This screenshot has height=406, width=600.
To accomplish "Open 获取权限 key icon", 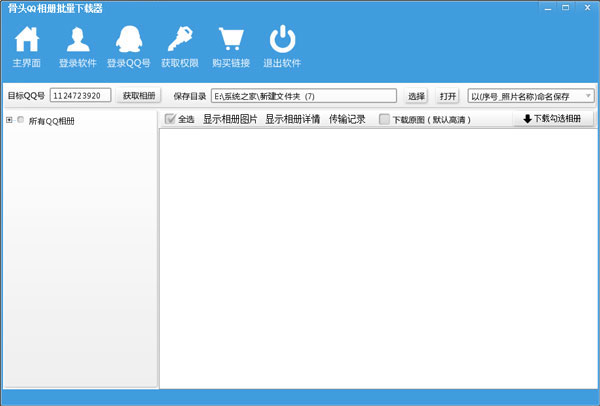I will (180, 39).
